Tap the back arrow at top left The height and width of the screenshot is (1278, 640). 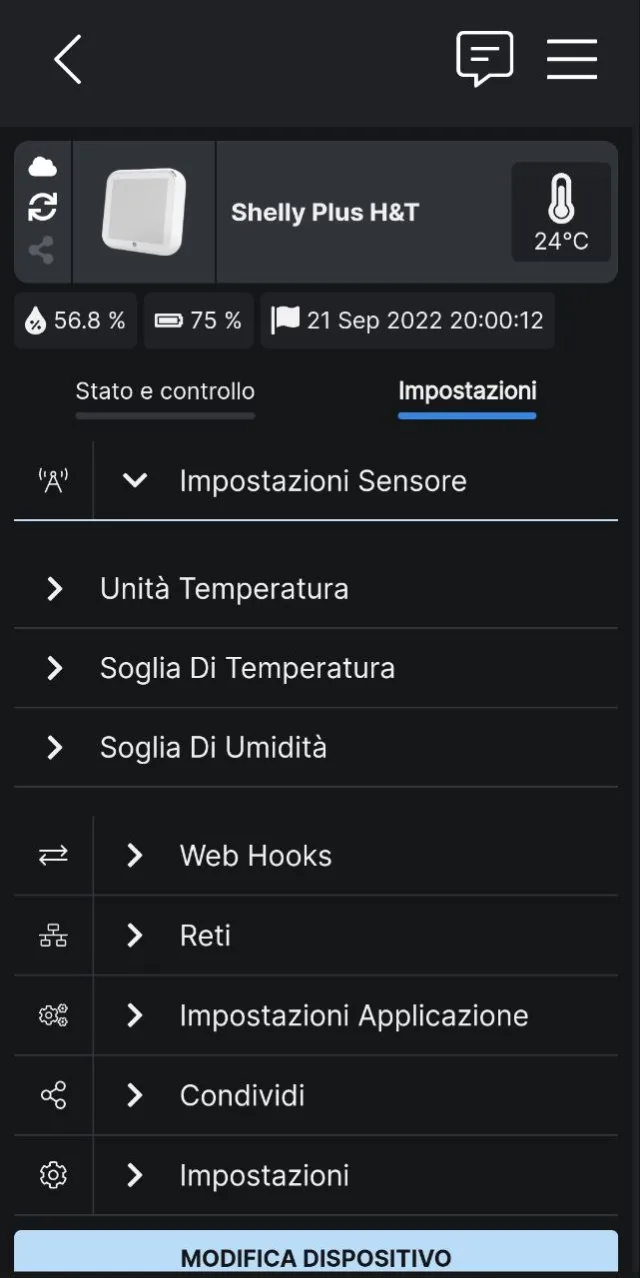pos(67,60)
